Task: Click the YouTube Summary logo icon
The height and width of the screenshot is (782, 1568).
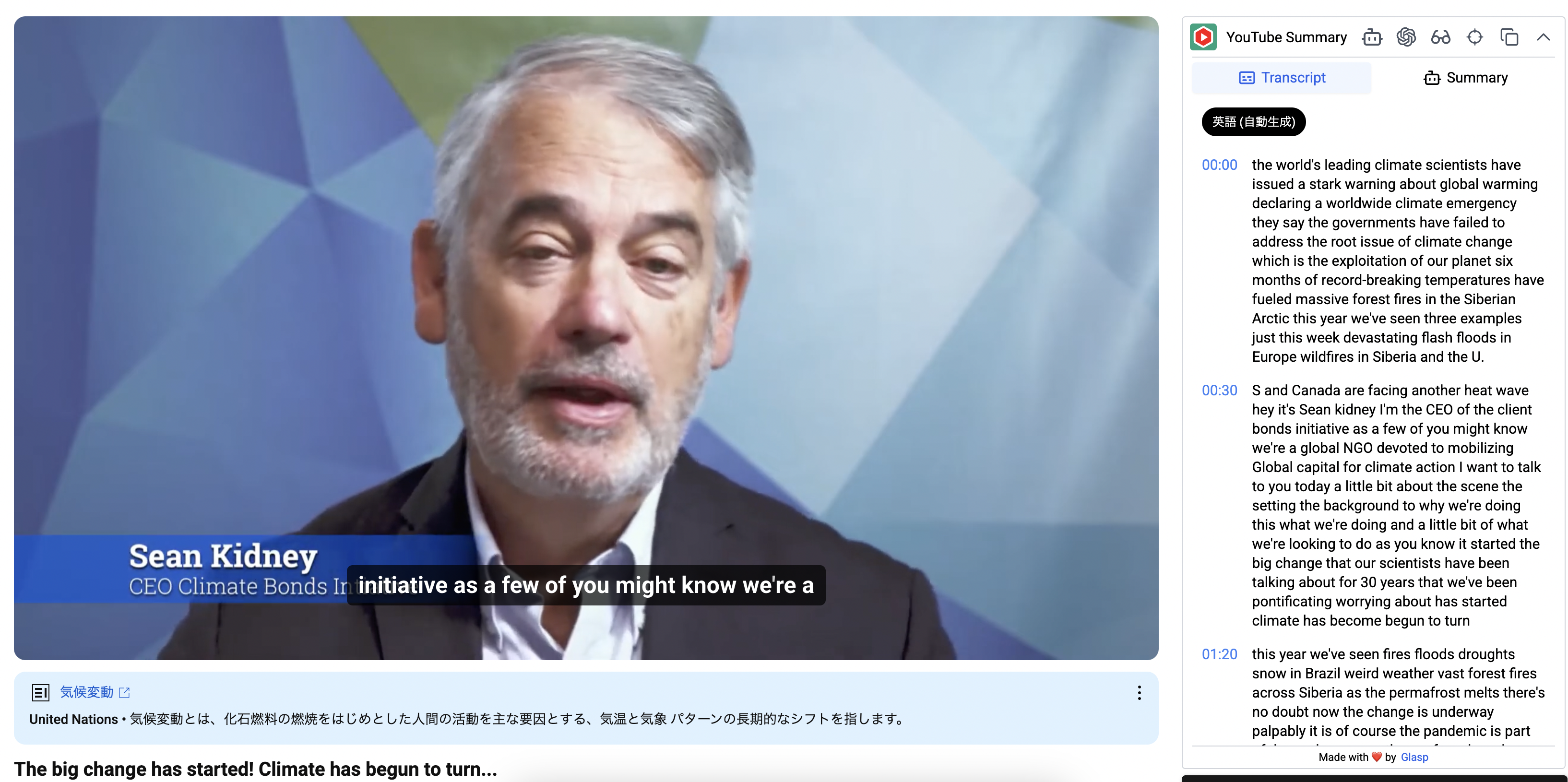Action: click(x=1203, y=37)
